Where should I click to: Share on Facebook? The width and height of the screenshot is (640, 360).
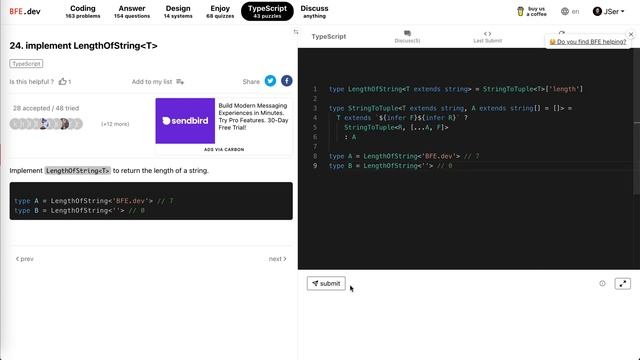(287, 81)
